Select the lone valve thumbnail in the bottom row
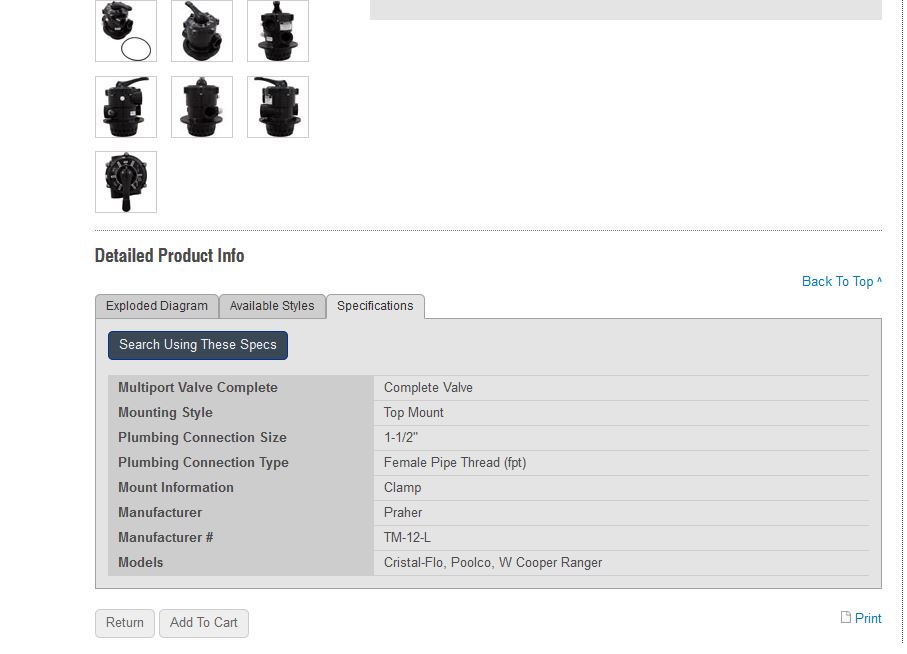 (x=125, y=181)
